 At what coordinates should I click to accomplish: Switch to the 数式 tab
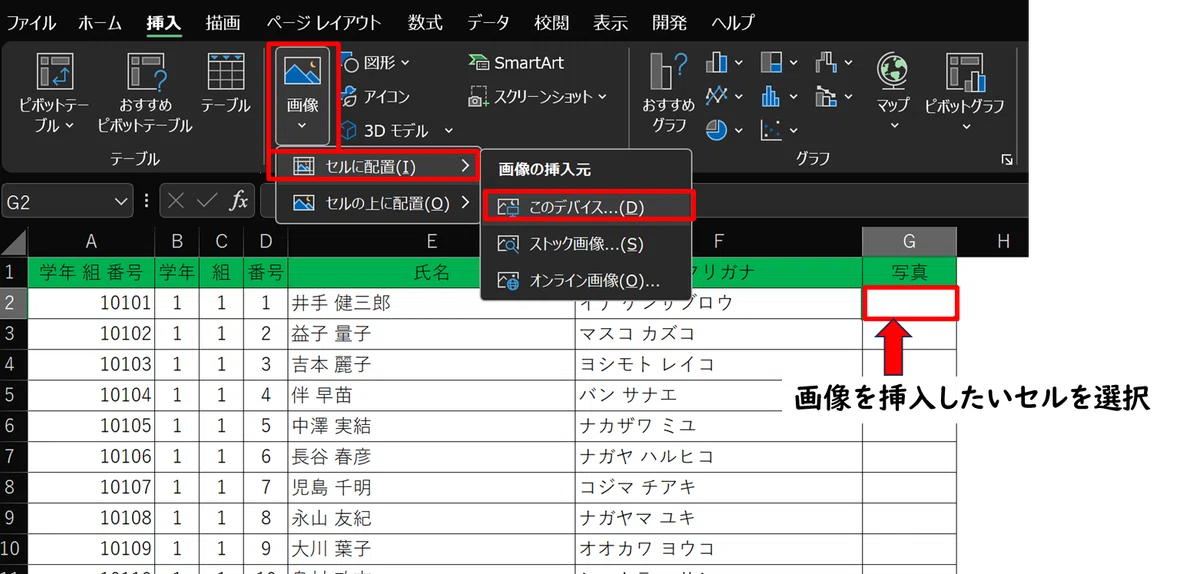pos(425,23)
